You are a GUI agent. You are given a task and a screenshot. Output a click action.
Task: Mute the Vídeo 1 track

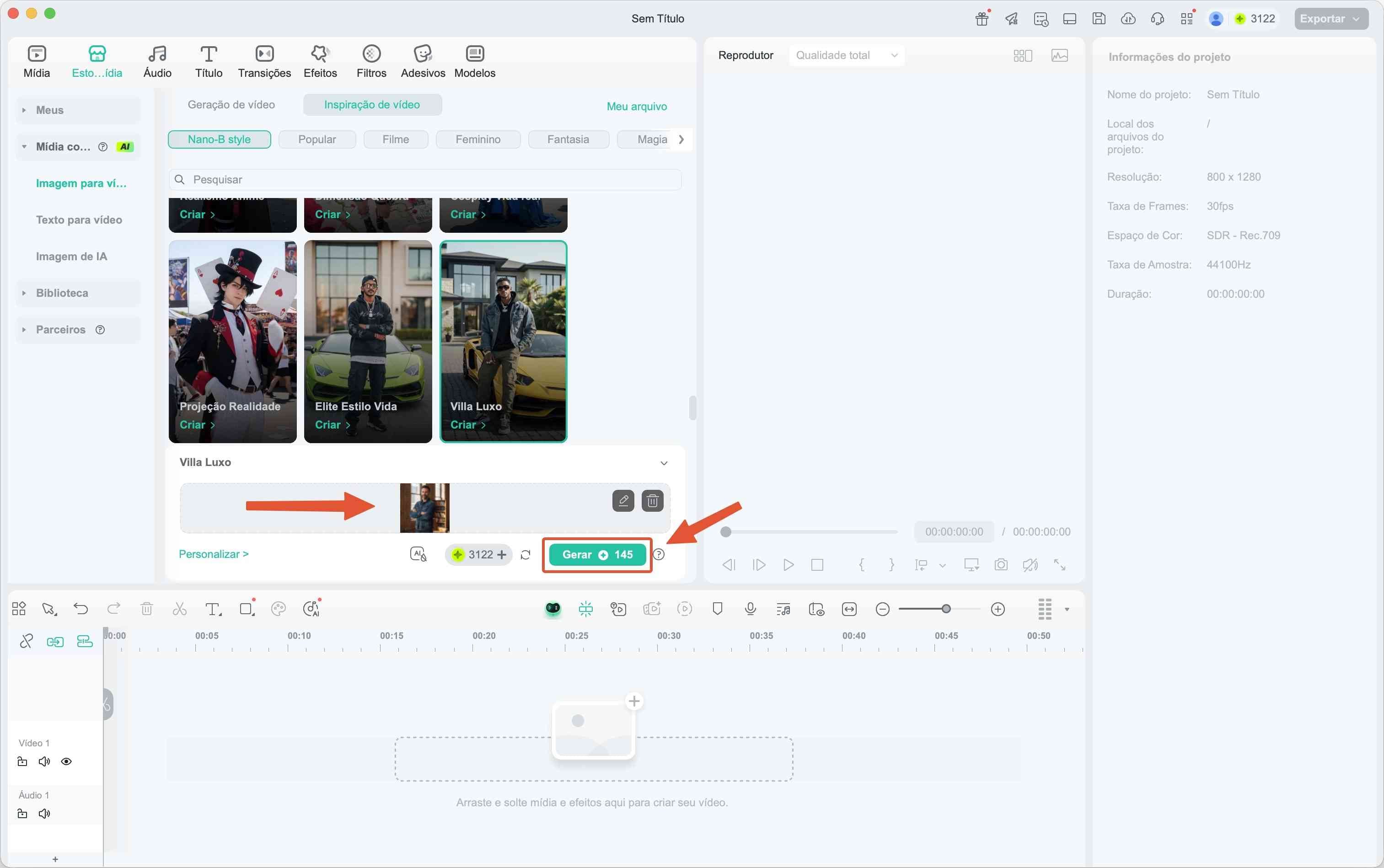click(x=43, y=761)
